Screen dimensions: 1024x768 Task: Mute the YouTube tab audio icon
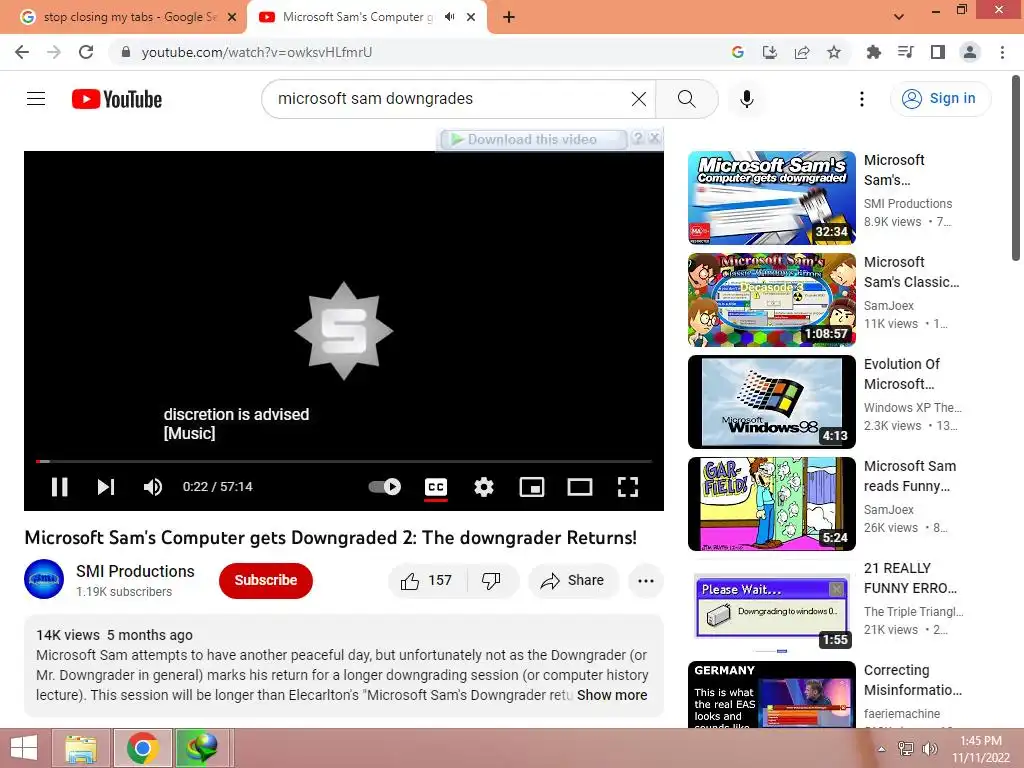click(x=449, y=17)
